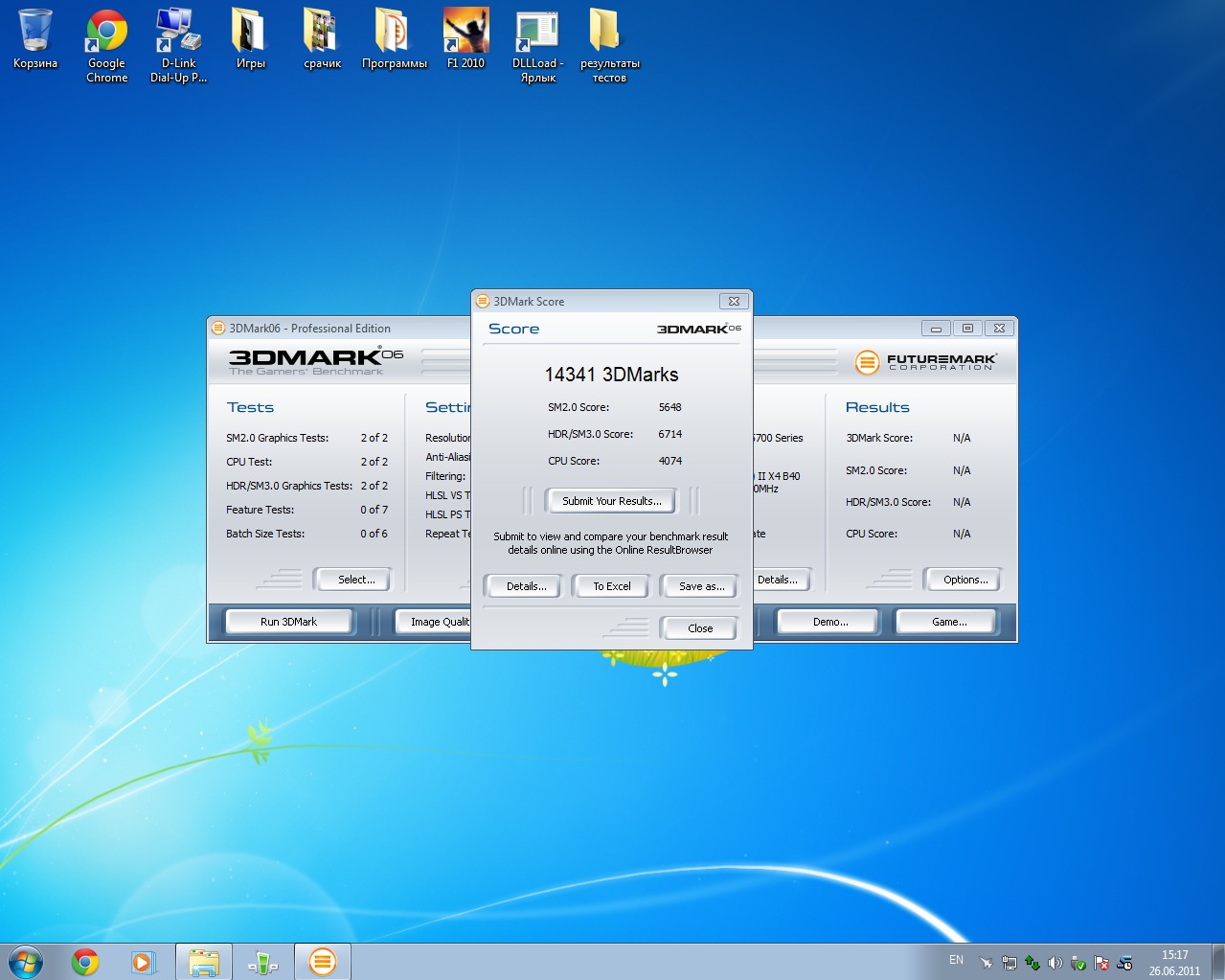Launch Chrome from the taskbar
Screen dimensions: 1225x980
pos(85,962)
